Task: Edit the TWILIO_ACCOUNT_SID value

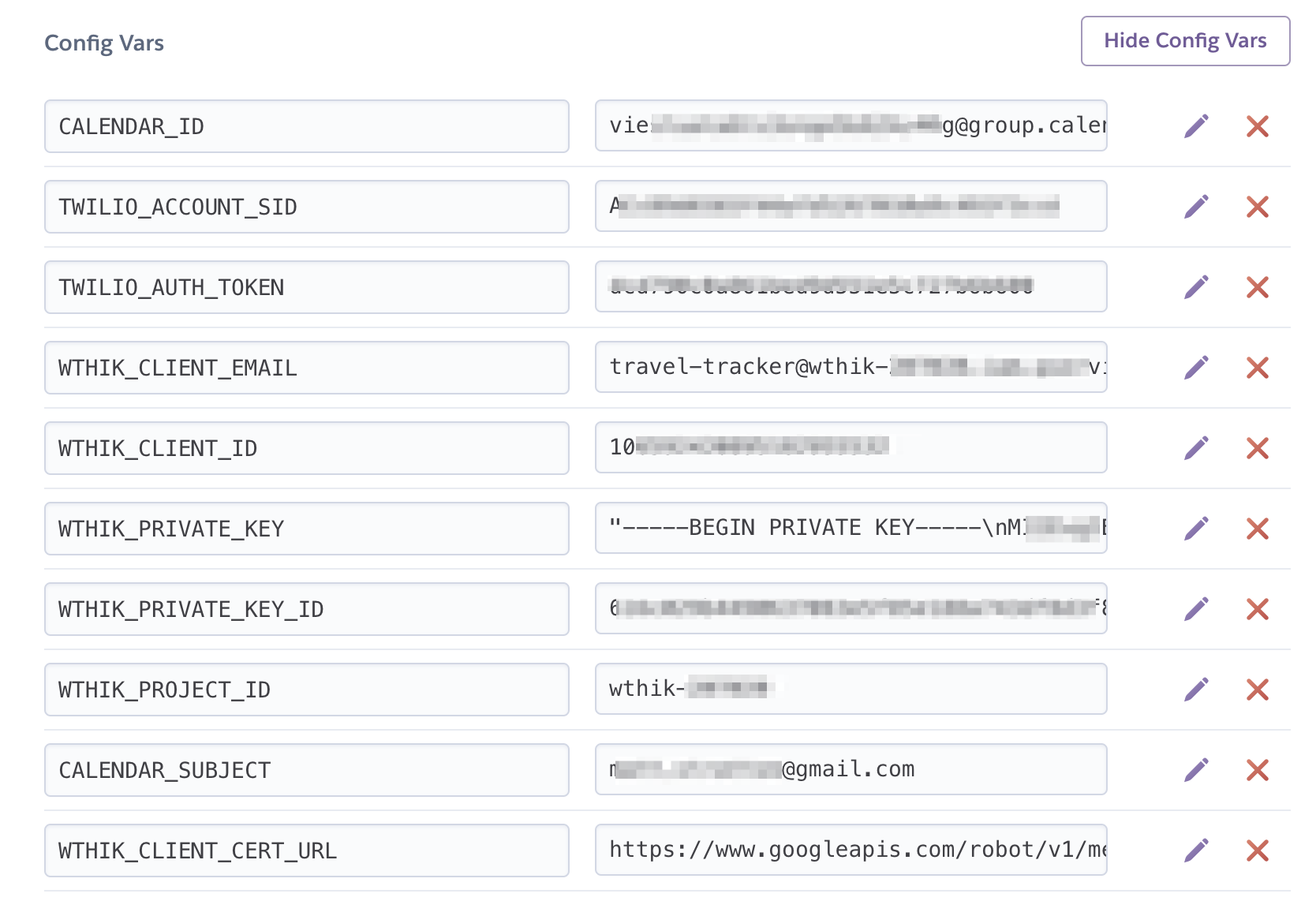Action: pos(1198,206)
